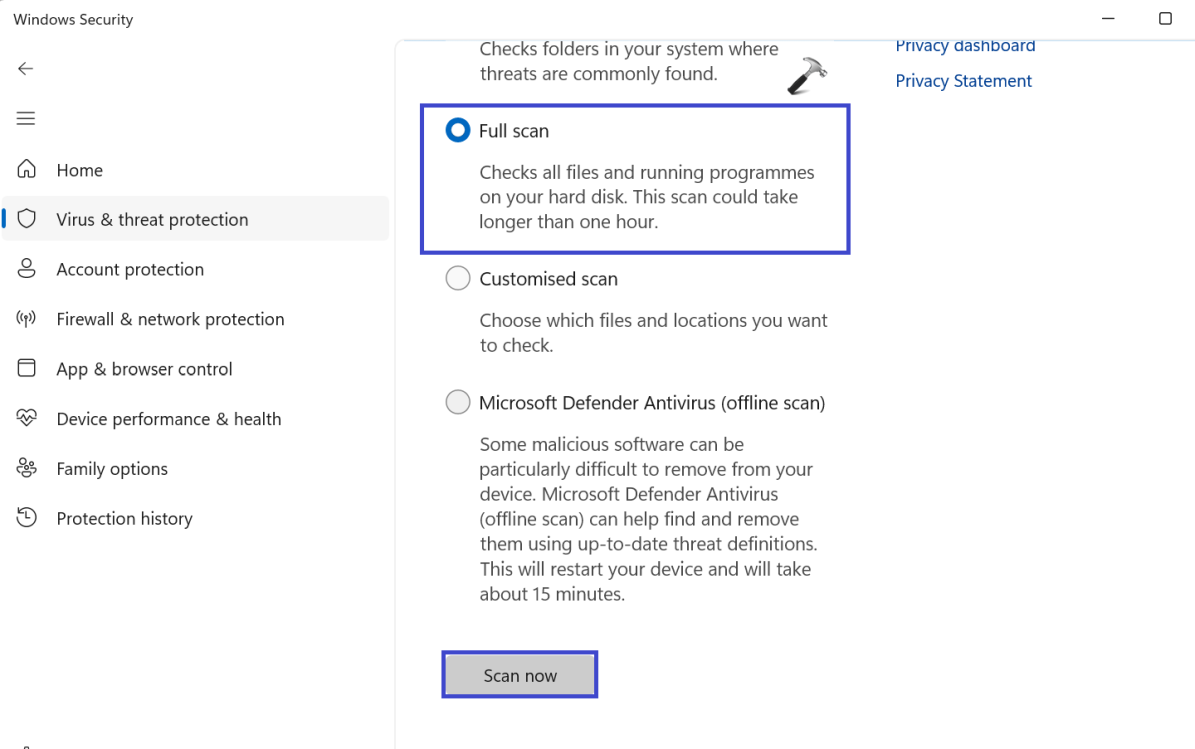The width and height of the screenshot is (1195, 749).
Task: Open the Privacy dashboard link
Action: tap(965, 46)
